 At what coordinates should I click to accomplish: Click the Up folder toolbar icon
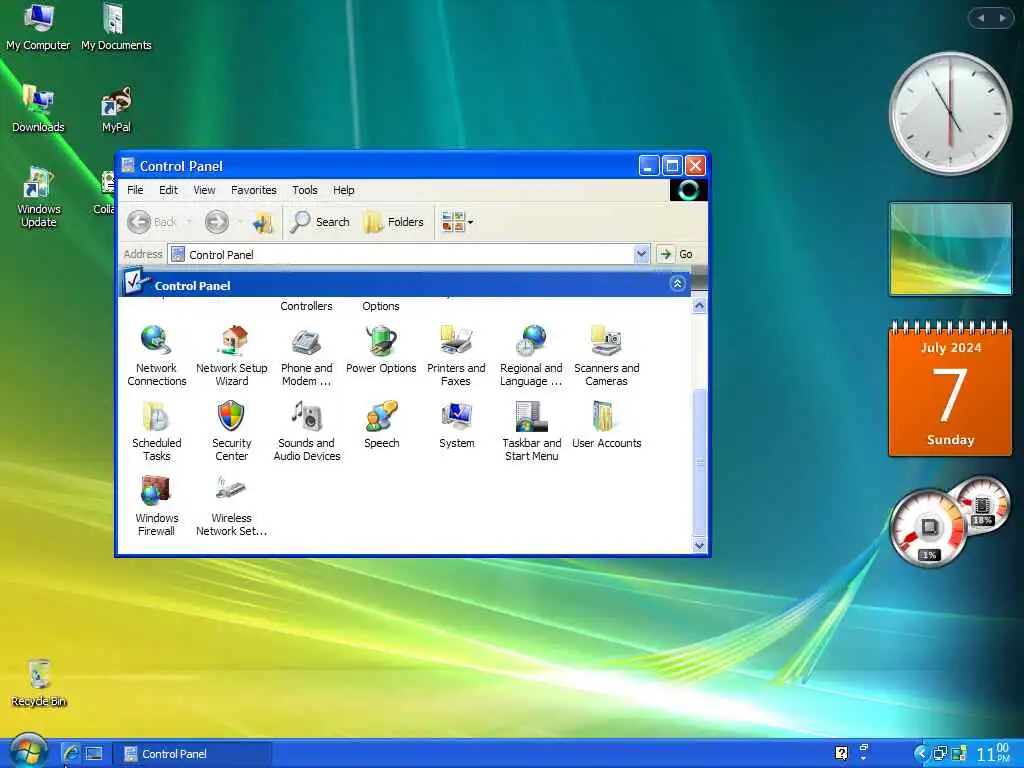[x=263, y=222]
